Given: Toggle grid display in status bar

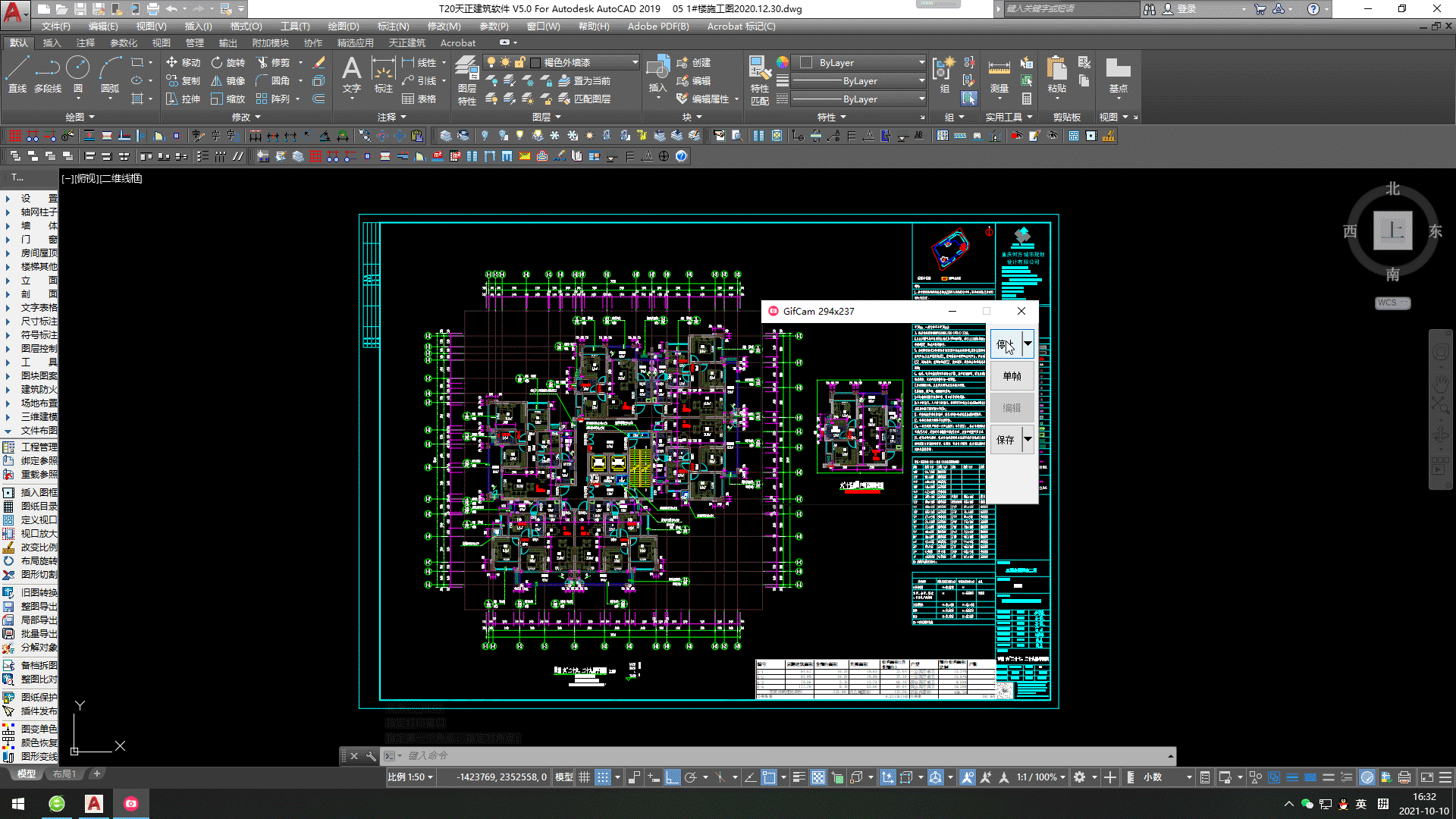Looking at the screenshot, I should click(585, 777).
